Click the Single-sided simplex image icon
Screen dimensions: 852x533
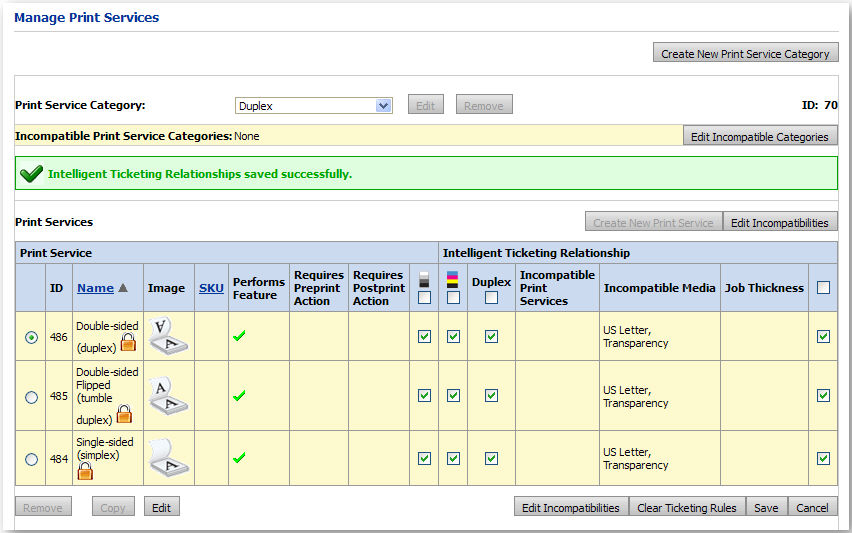(x=167, y=457)
